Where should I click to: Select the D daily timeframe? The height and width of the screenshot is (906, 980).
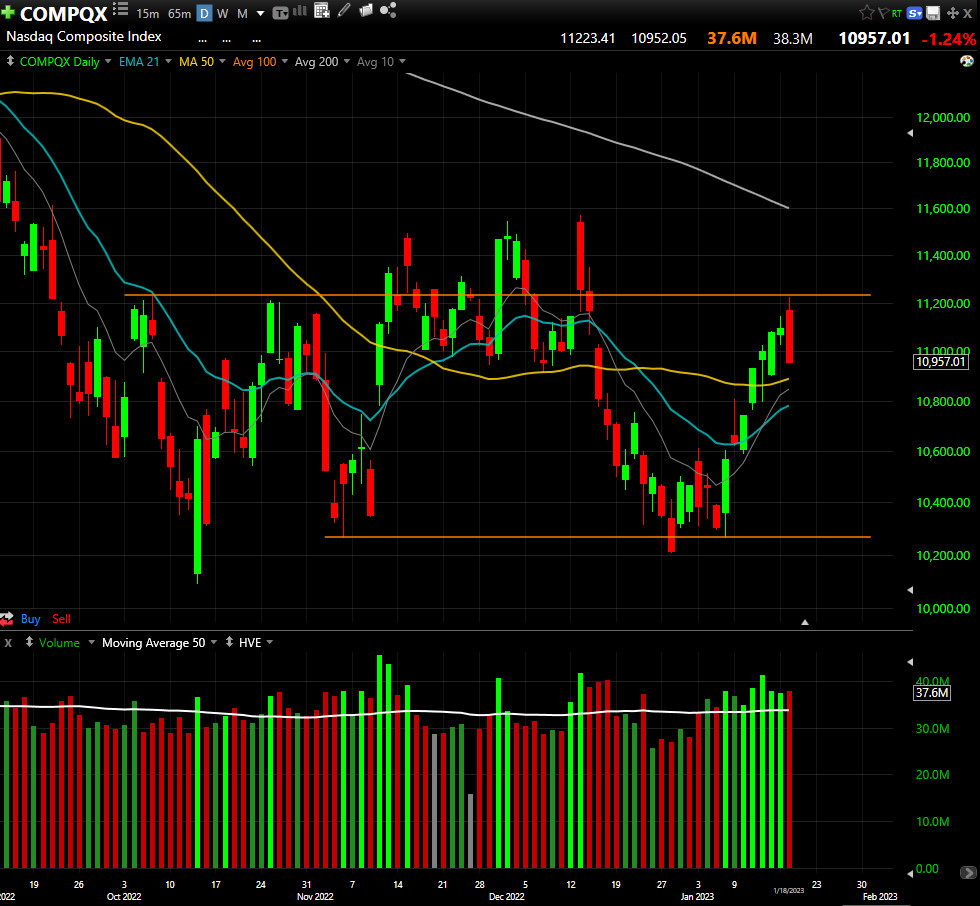point(204,13)
